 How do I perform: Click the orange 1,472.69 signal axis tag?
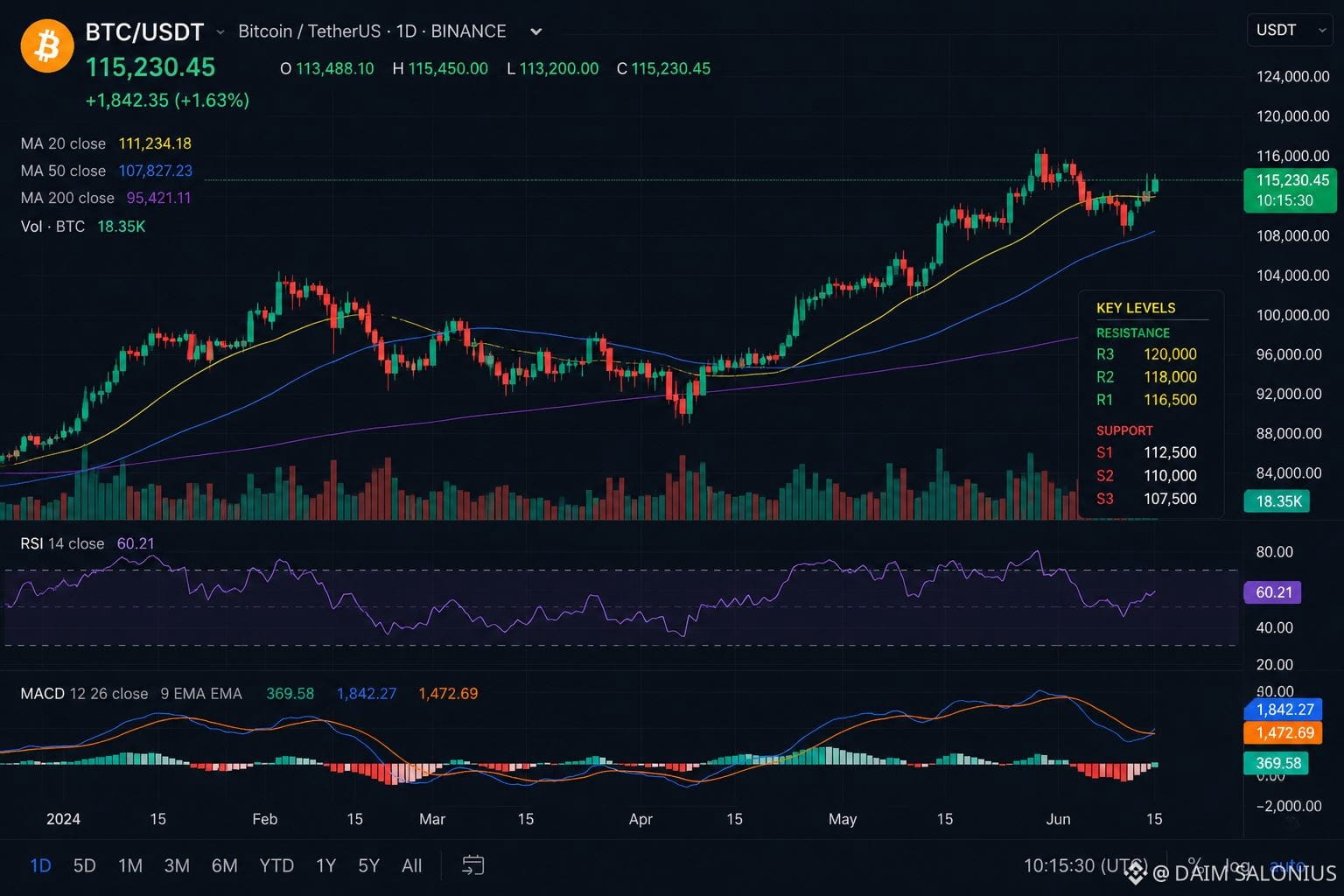click(x=1283, y=732)
